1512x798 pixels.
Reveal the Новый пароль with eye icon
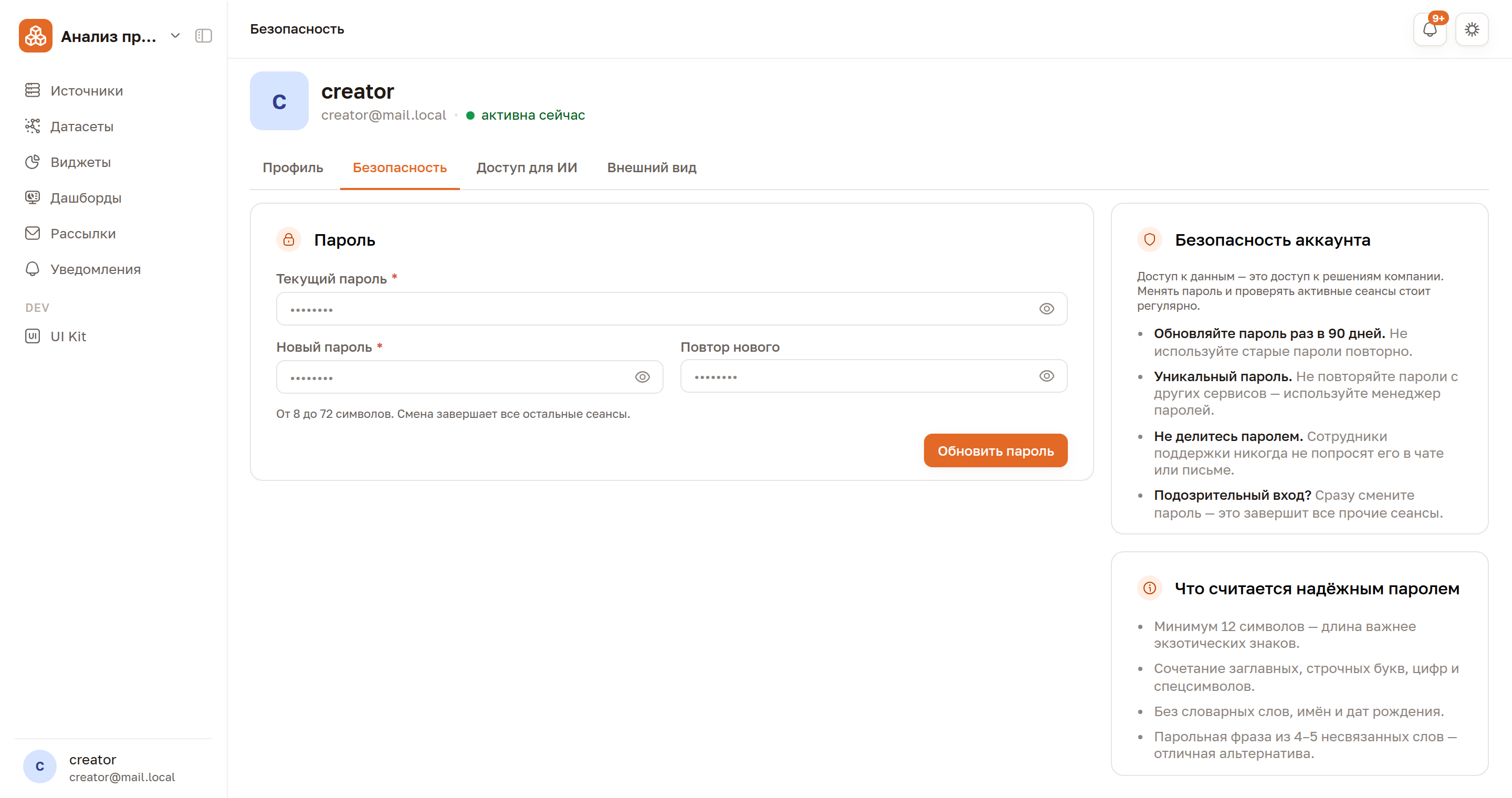coord(642,377)
